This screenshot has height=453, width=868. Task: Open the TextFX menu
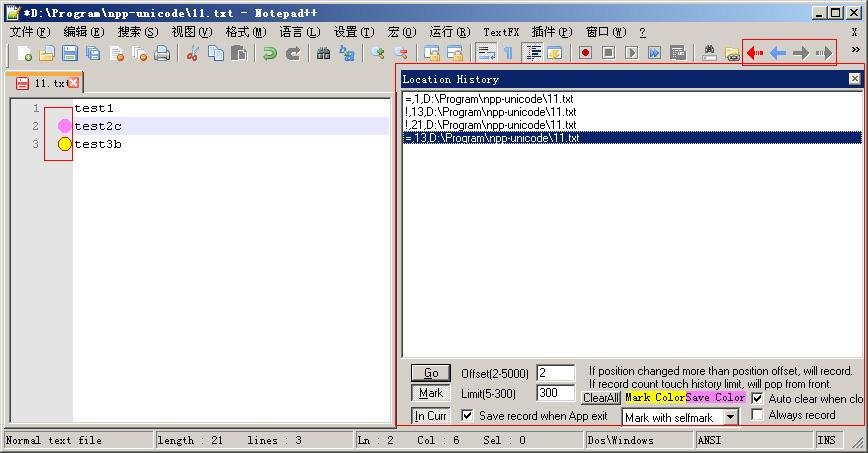[x=501, y=32]
